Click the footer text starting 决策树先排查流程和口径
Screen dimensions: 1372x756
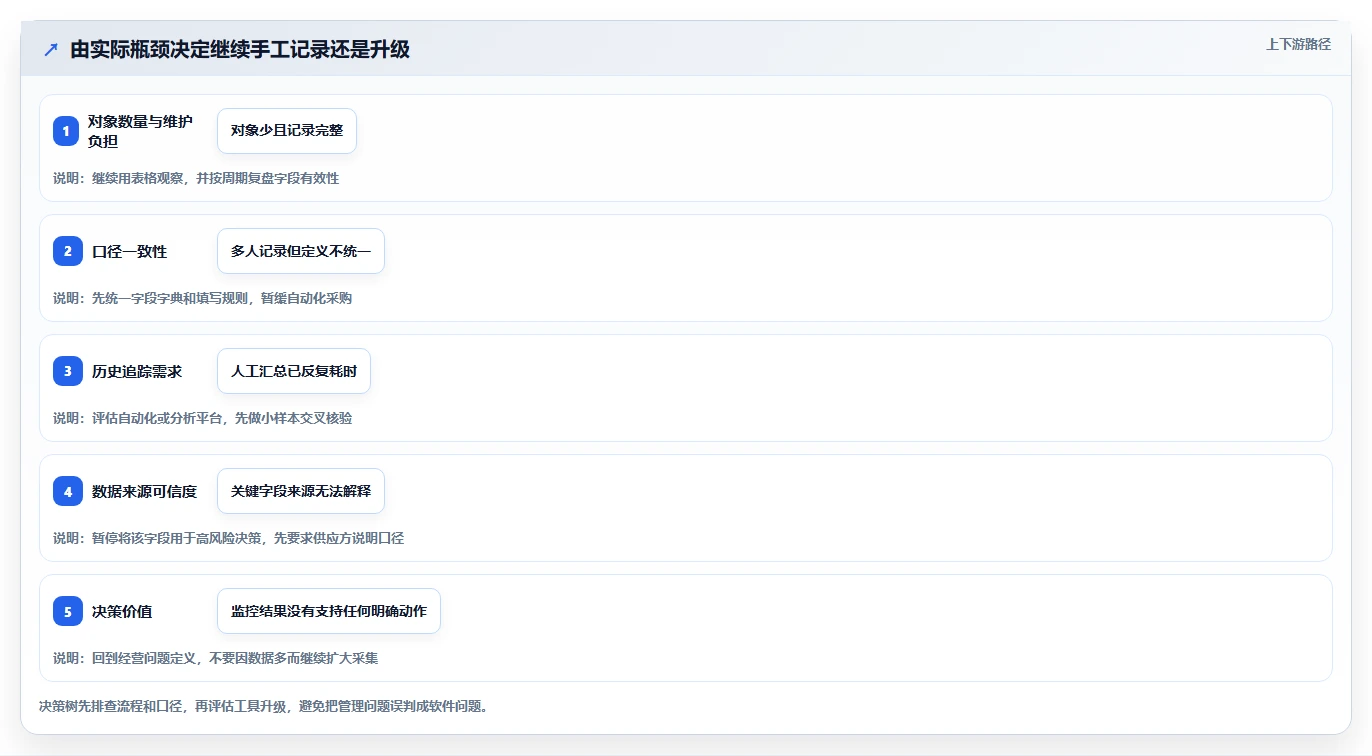(x=263, y=706)
